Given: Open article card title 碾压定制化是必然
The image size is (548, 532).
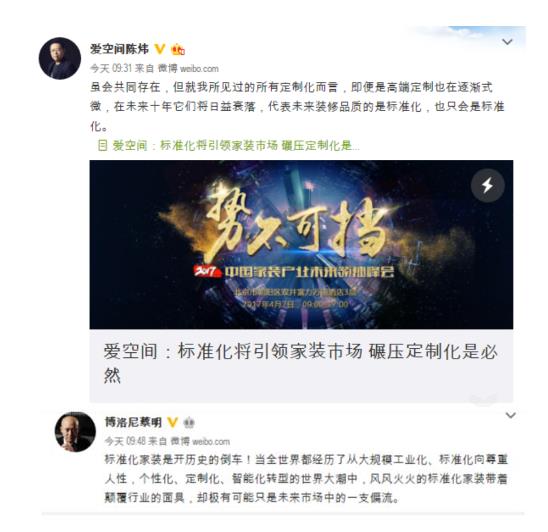Looking at the screenshot, I should 301,363.
